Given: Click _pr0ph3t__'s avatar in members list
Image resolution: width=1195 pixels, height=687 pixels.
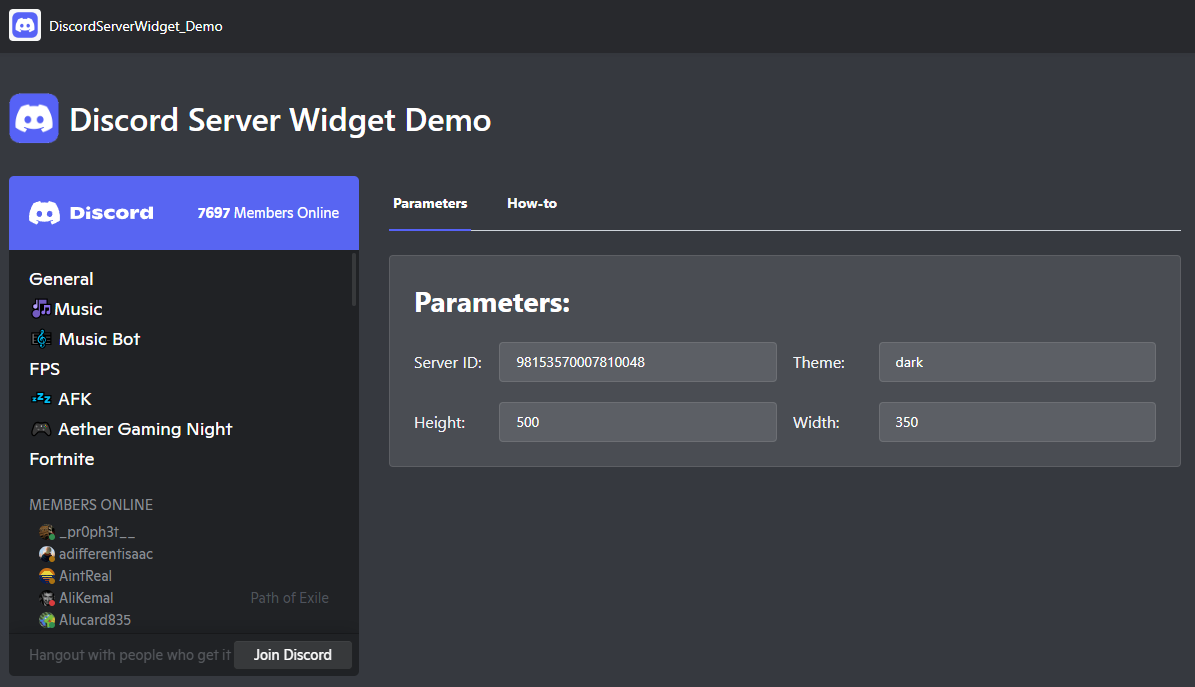Looking at the screenshot, I should [47, 531].
